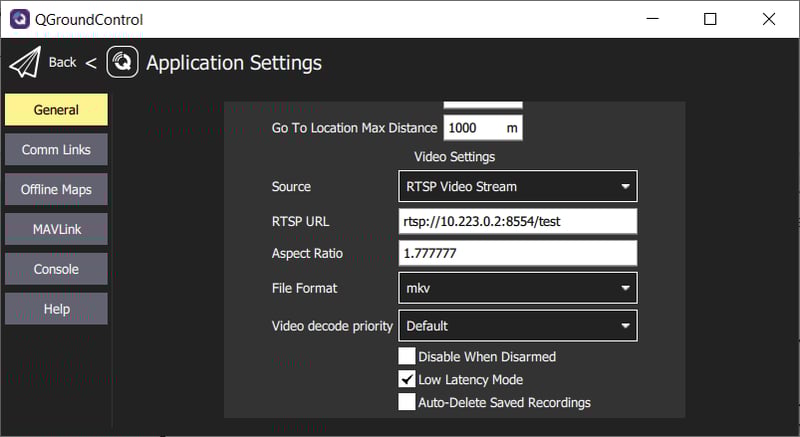This screenshot has height=437, width=800.
Task: Click the Back label in header
Action: 62,63
